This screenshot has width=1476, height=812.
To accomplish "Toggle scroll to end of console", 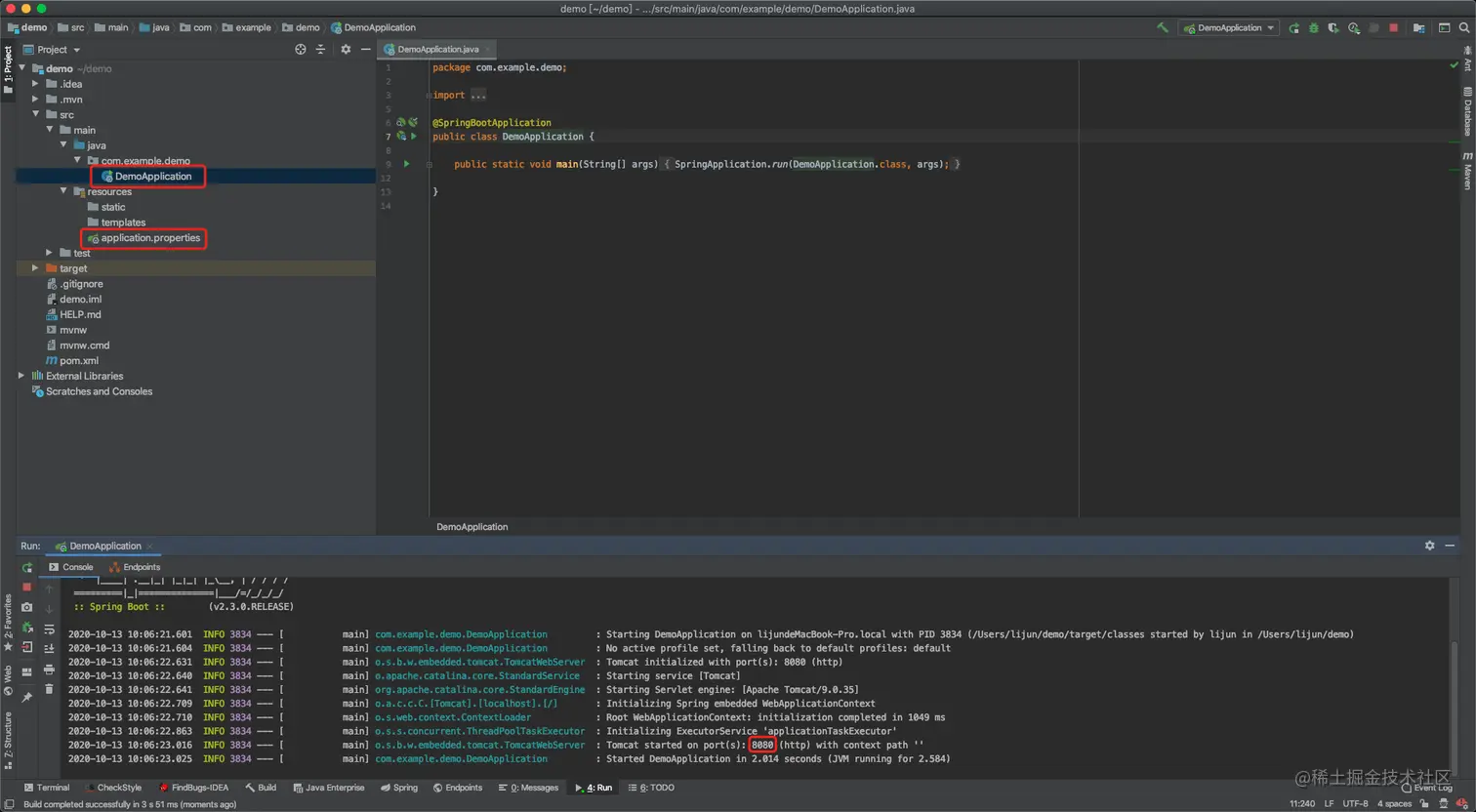I will point(49,648).
